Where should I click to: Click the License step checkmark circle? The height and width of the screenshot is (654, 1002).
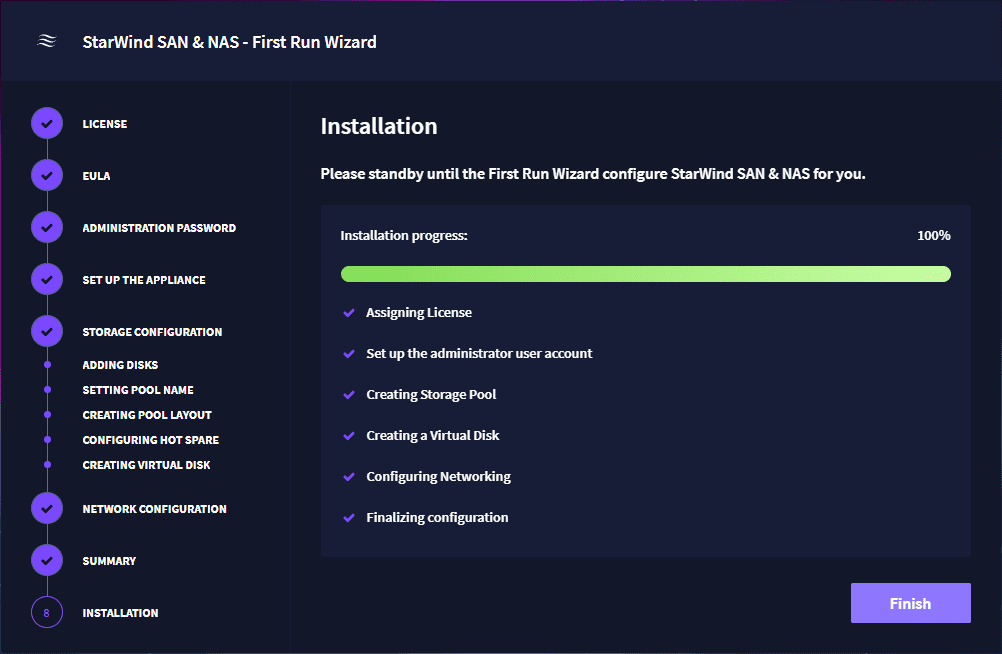pyautogui.click(x=47, y=123)
